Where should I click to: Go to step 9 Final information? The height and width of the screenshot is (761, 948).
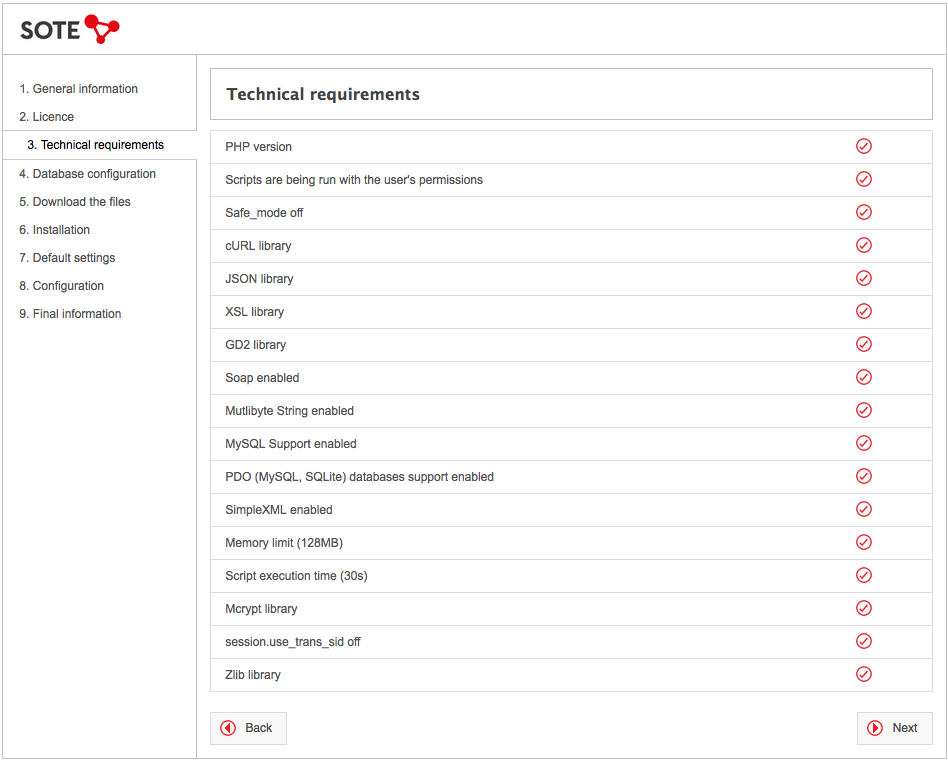[70, 314]
